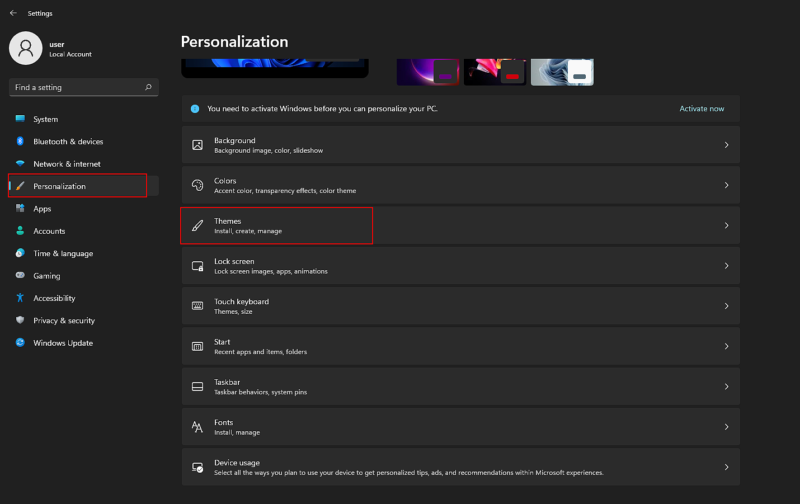The height and width of the screenshot is (504, 800).
Task: Expand Fonts settings with chevron
Action: [x=727, y=427]
